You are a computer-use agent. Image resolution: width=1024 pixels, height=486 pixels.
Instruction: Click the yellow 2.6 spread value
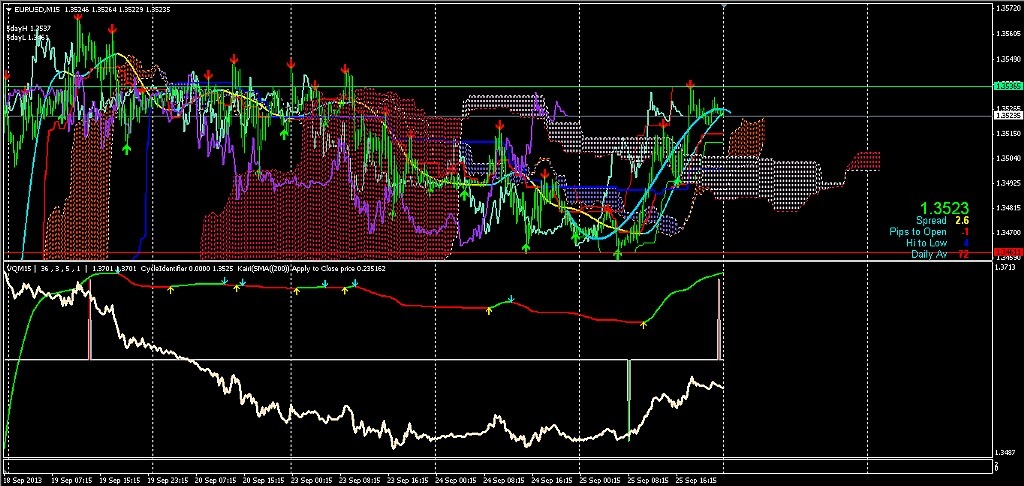pyautogui.click(x=962, y=221)
